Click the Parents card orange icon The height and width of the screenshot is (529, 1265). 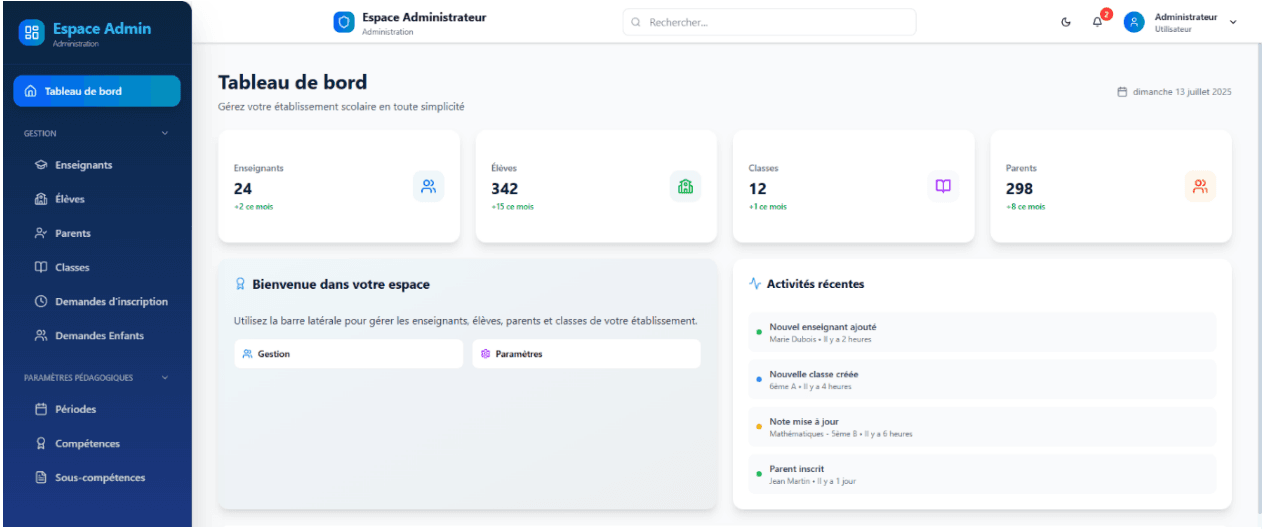[1200, 186]
